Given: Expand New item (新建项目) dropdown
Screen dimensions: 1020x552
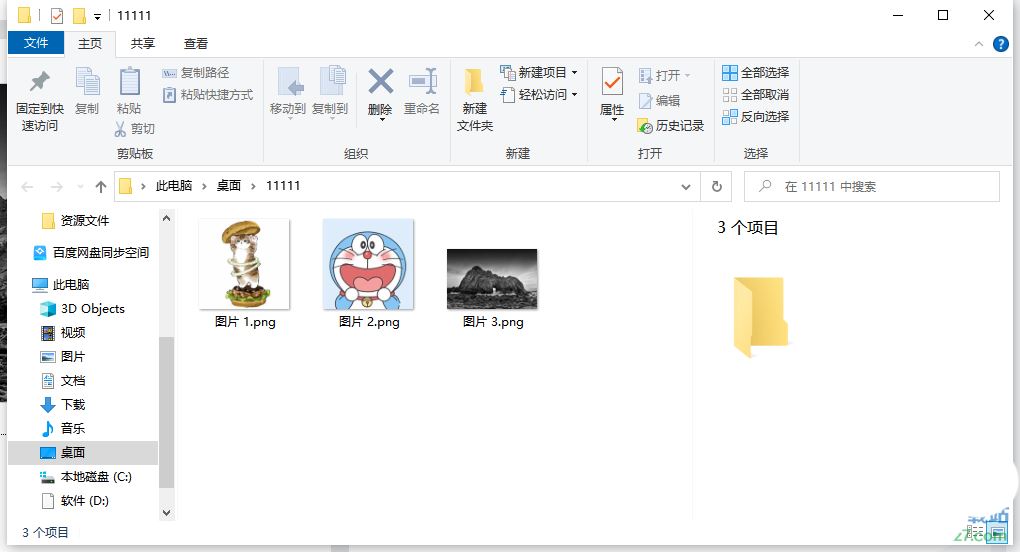Looking at the screenshot, I should click(x=574, y=73).
